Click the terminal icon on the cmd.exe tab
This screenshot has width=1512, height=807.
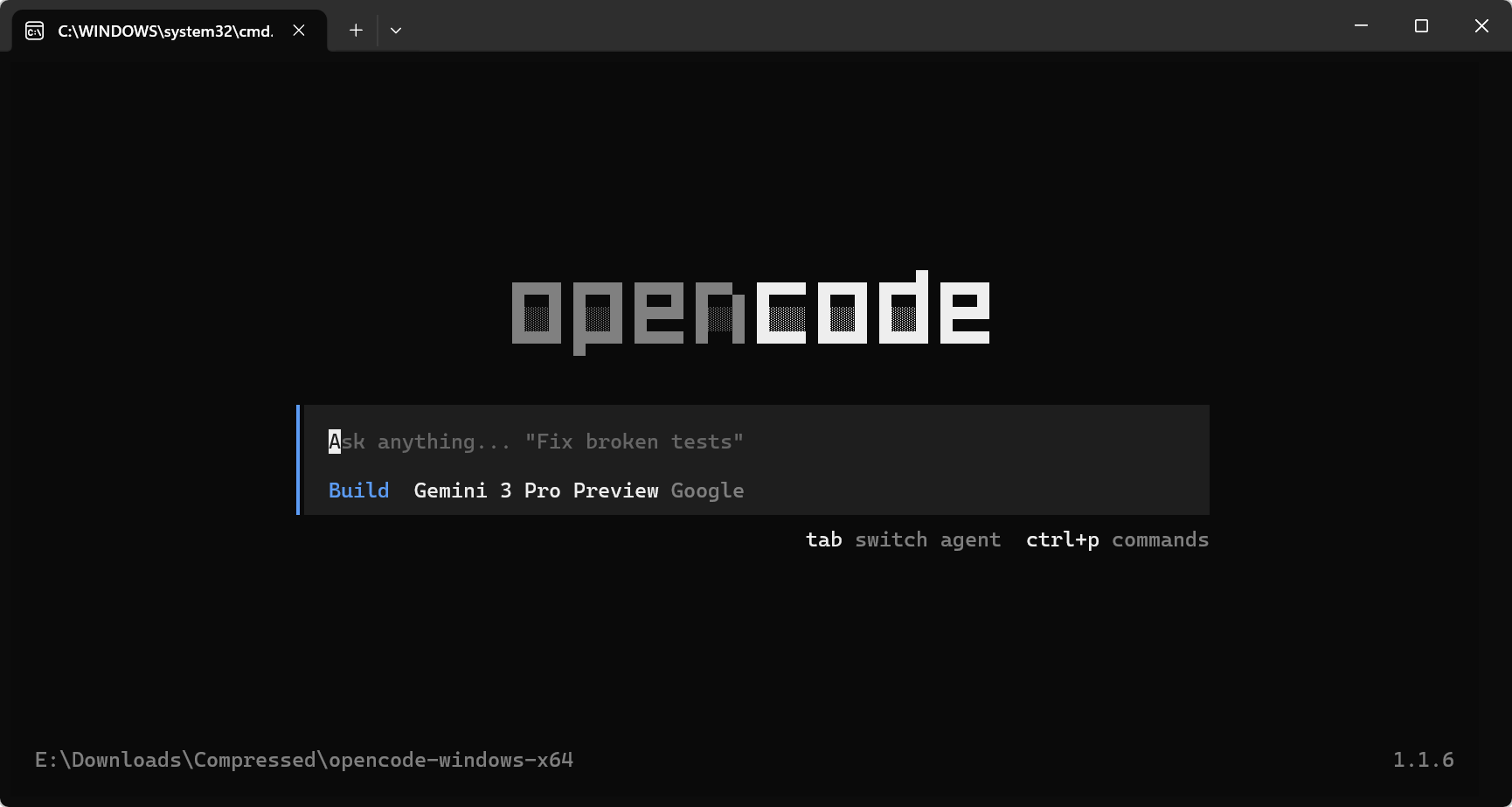[x=34, y=29]
